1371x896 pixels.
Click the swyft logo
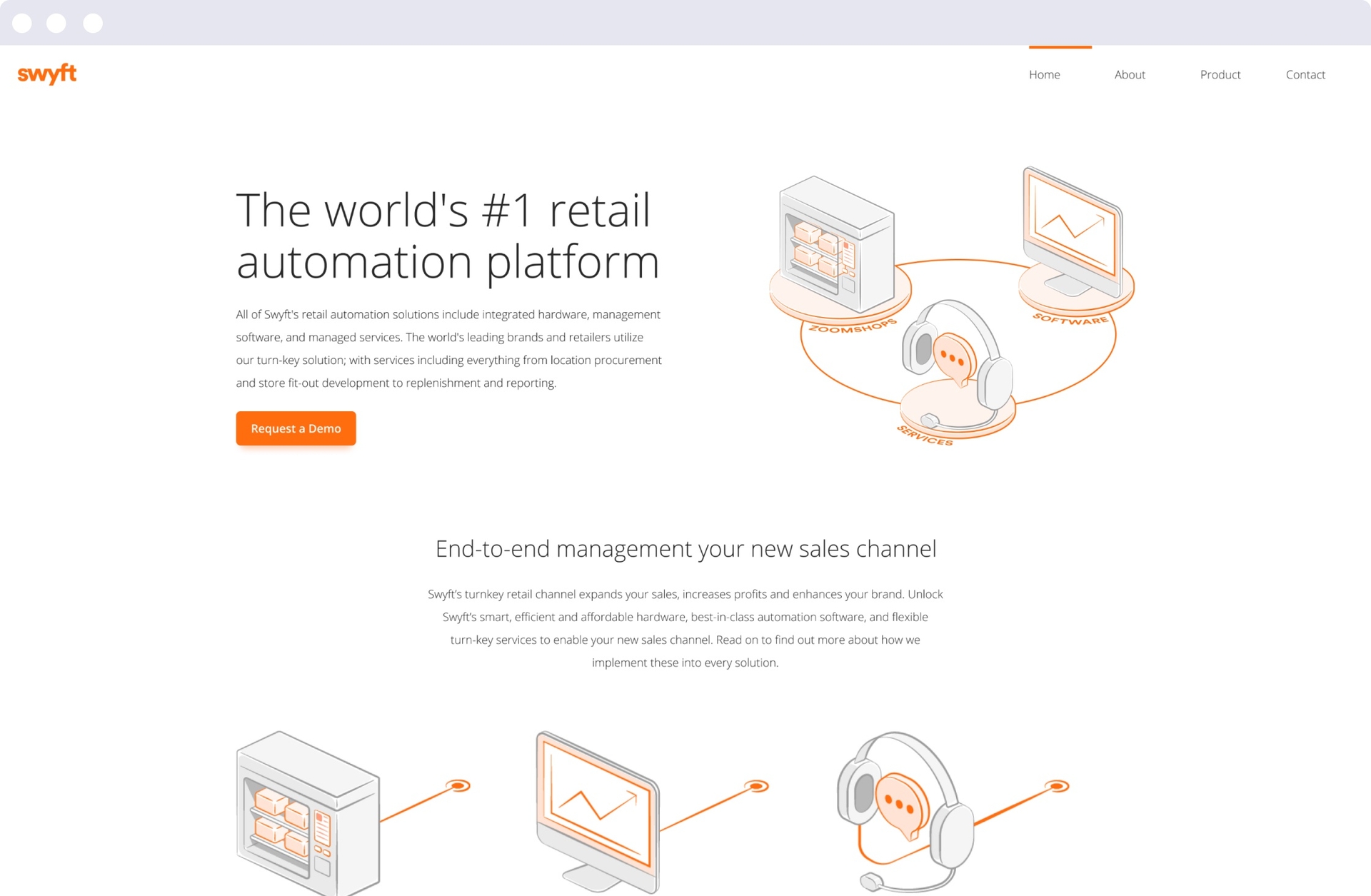pyautogui.click(x=46, y=74)
